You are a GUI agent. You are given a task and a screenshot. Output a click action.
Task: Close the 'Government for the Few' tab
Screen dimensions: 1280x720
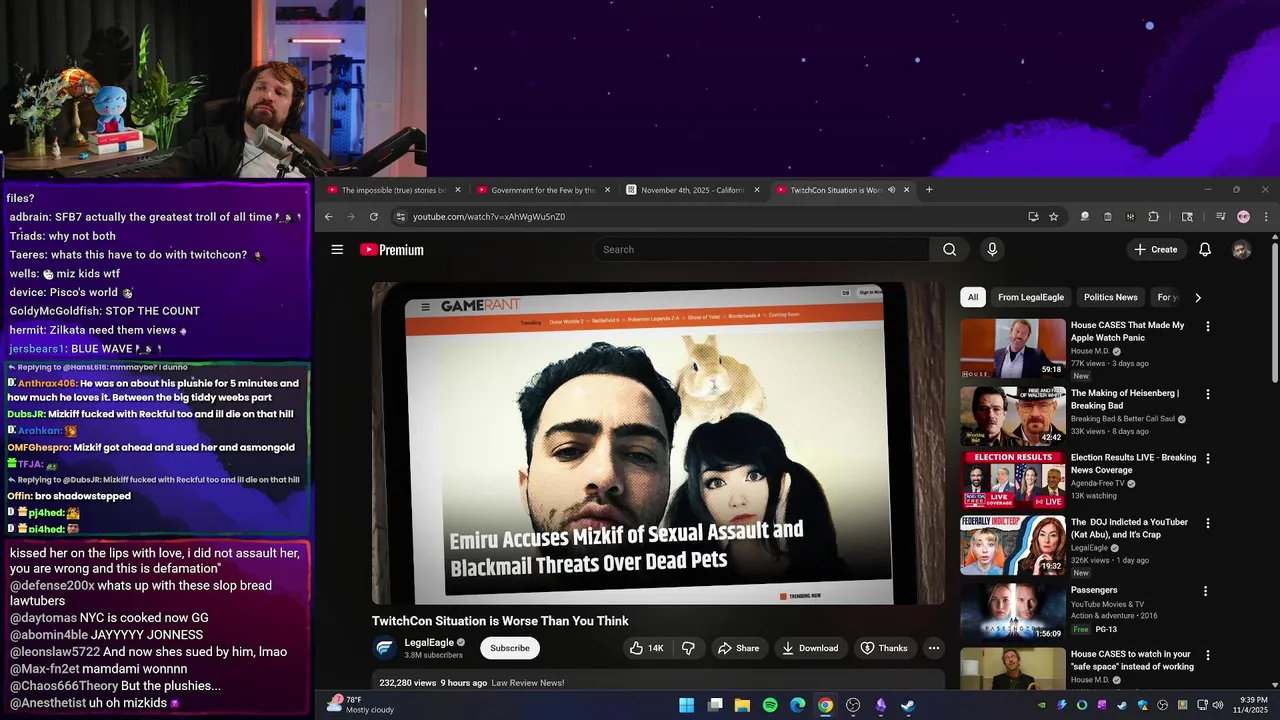point(607,190)
